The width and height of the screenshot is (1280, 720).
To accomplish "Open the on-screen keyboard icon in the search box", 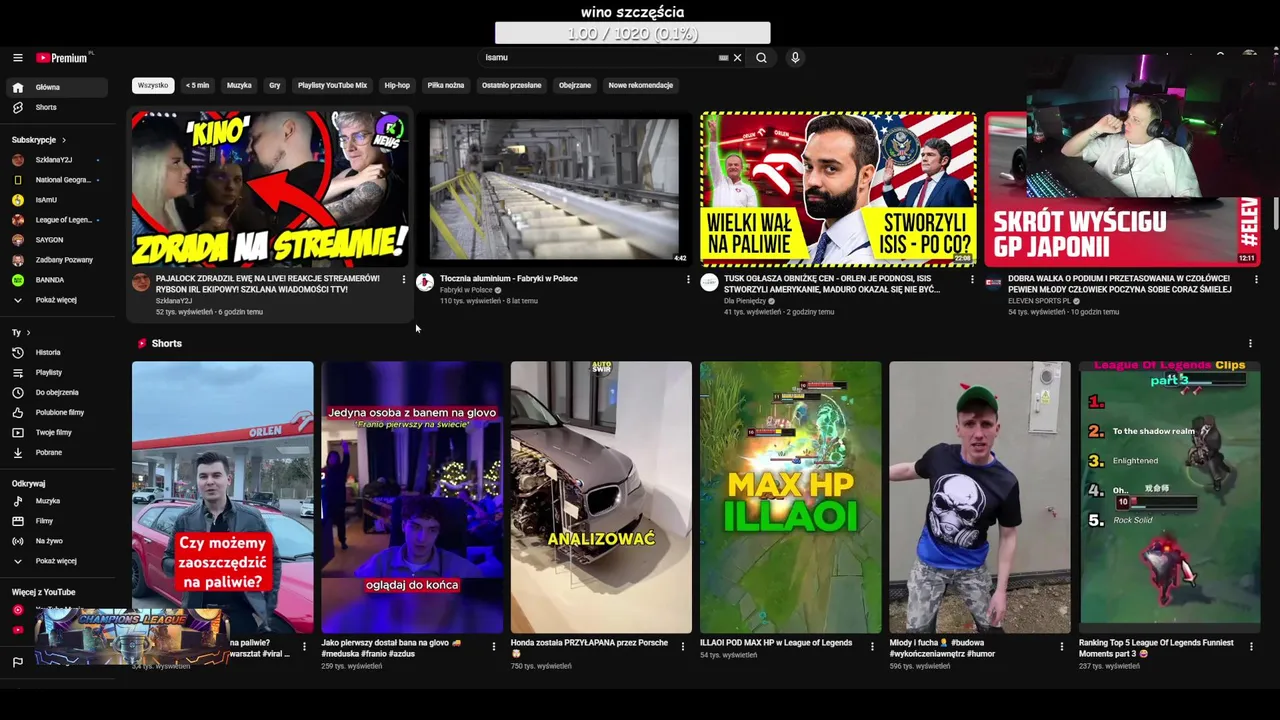I will click(x=723, y=58).
